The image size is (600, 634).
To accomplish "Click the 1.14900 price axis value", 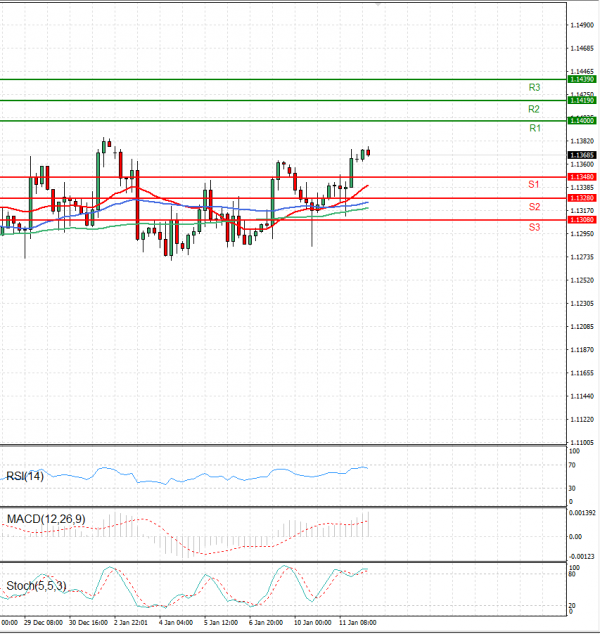I will click(582, 25).
